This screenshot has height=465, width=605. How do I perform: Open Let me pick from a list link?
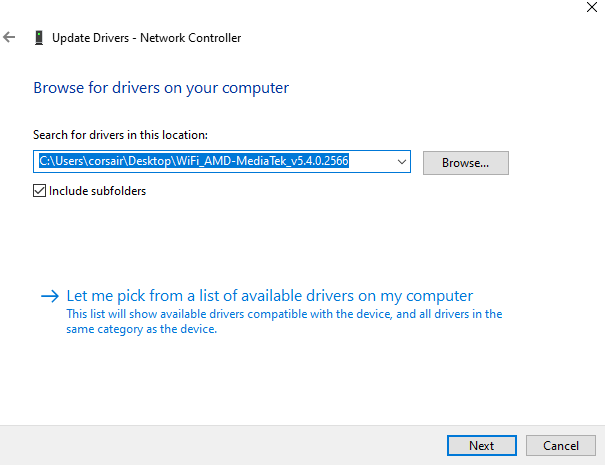[x=269, y=296]
